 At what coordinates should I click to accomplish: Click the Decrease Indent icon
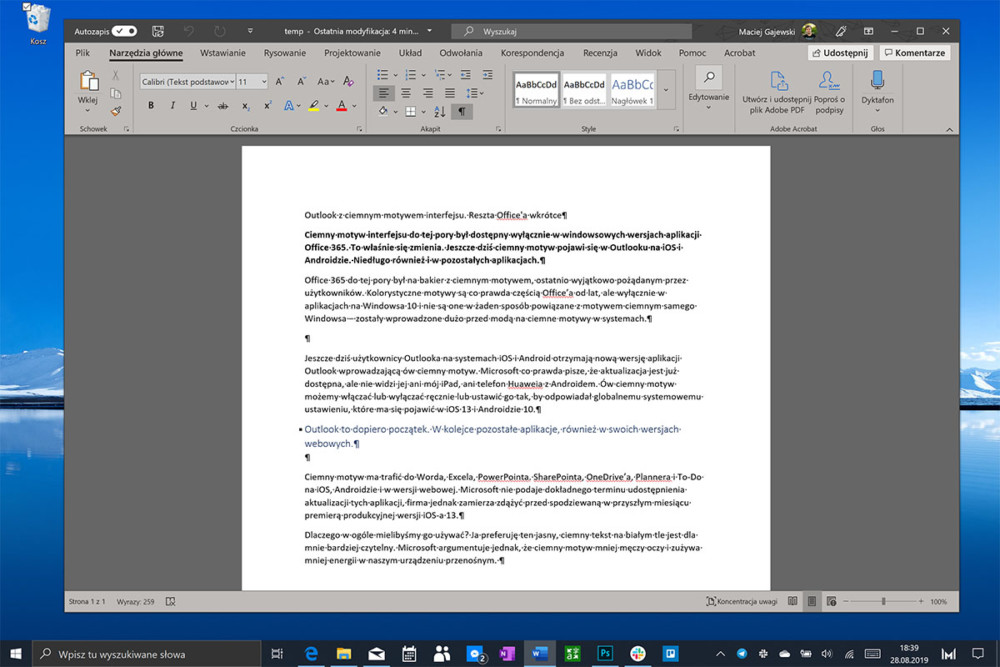(x=466, y=75)
